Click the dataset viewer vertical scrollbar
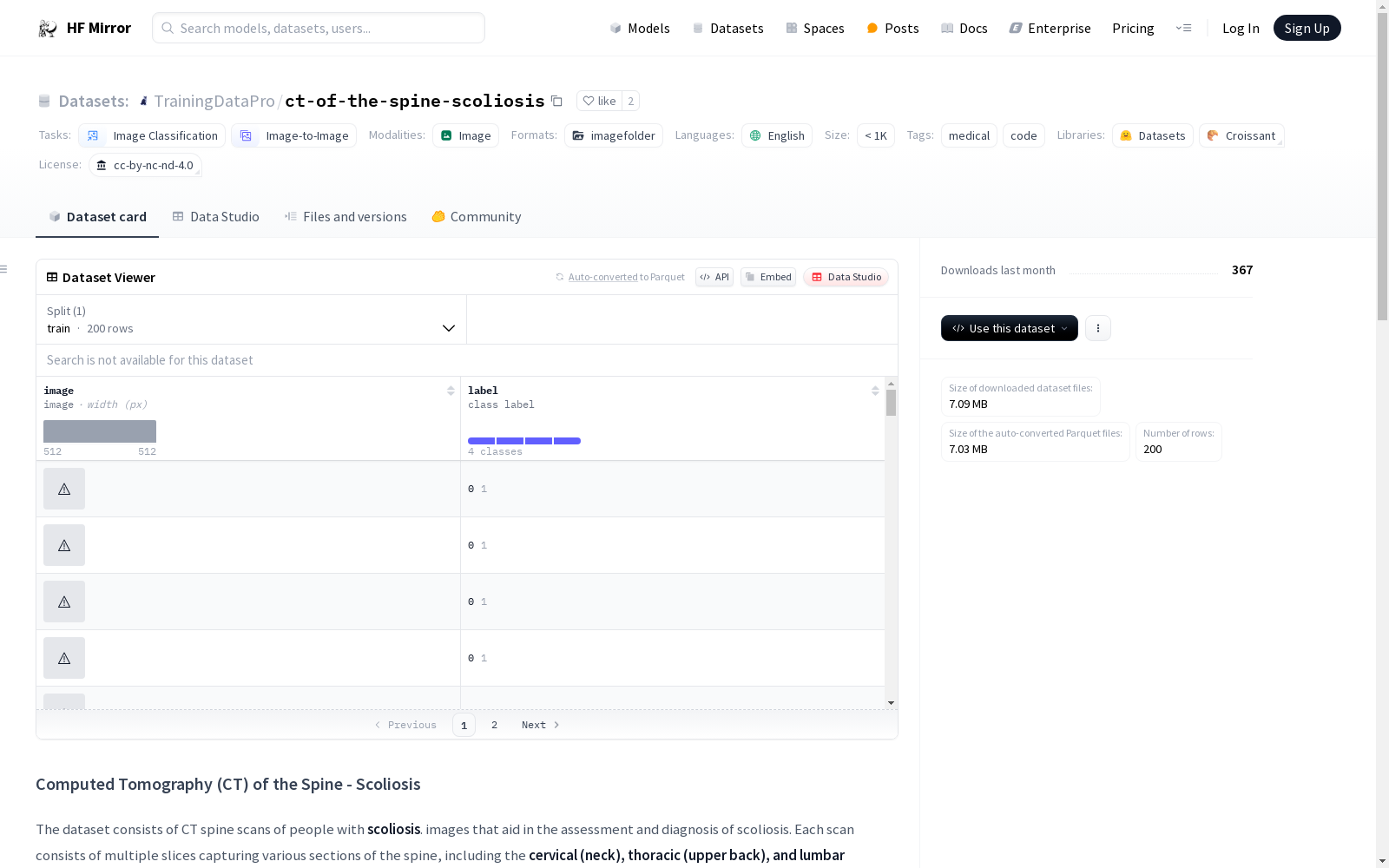Screen dimensions: 1389x868 [x=891, y=403]
